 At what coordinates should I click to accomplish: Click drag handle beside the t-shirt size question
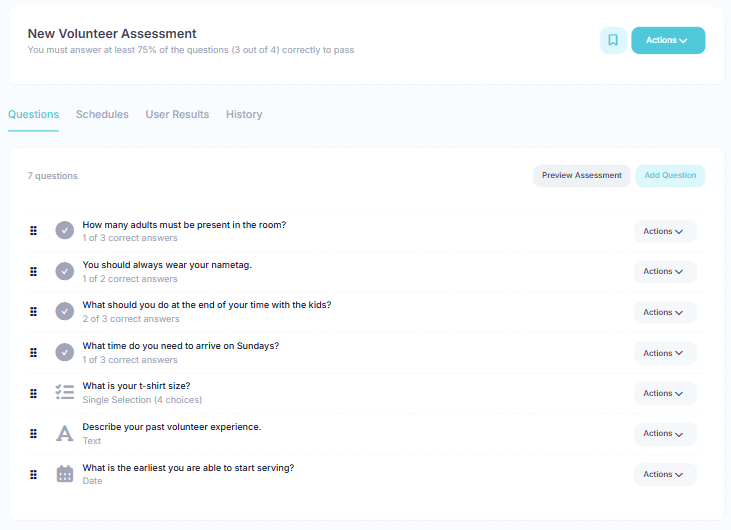pyautogui.click(x=33, y=392)
